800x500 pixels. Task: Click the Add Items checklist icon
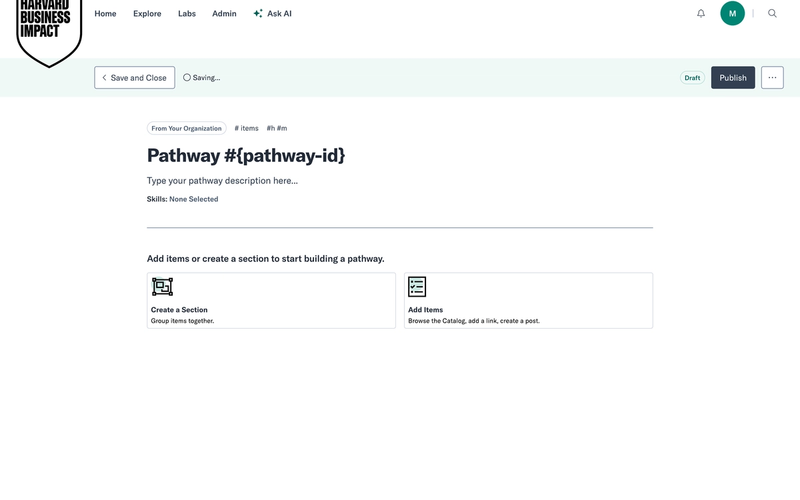point(417,287)
